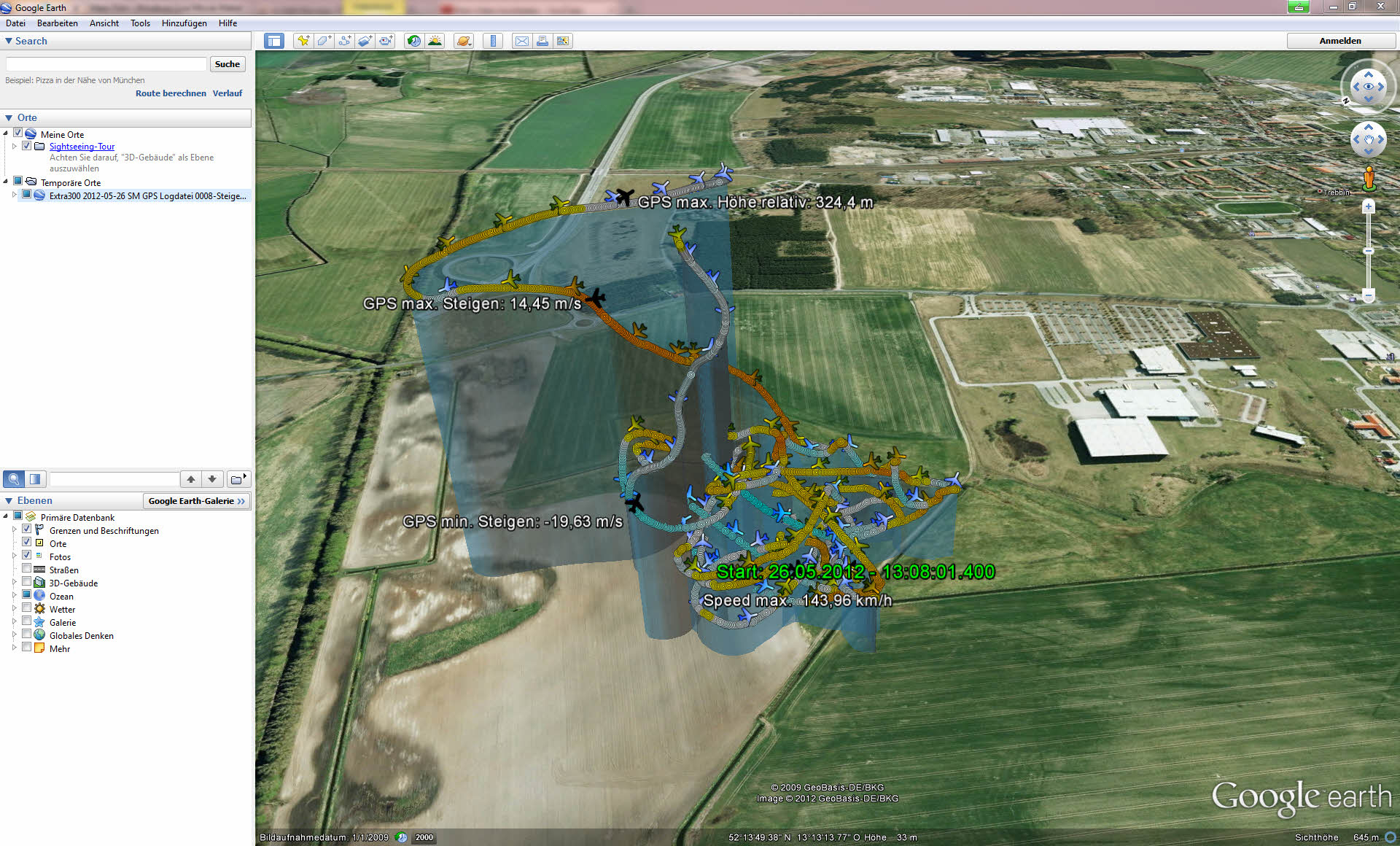Click historical imagery icon in status bar
The height and width of the screenshot is (846, 1400).
coord(402,837)
